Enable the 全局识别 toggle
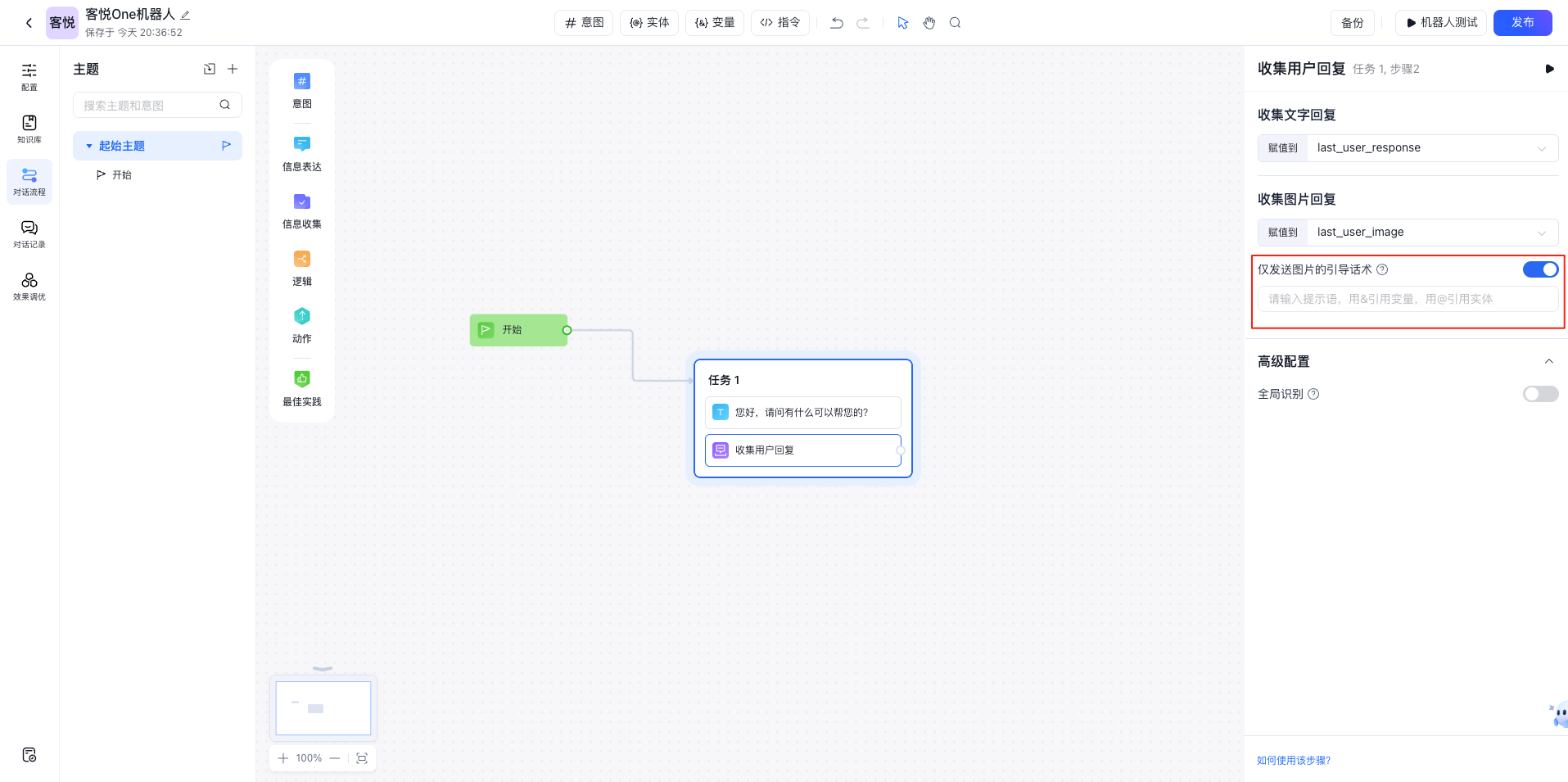Viewport: 1568px width, 782px height. pyautogui.click(x=1539, y=394)
